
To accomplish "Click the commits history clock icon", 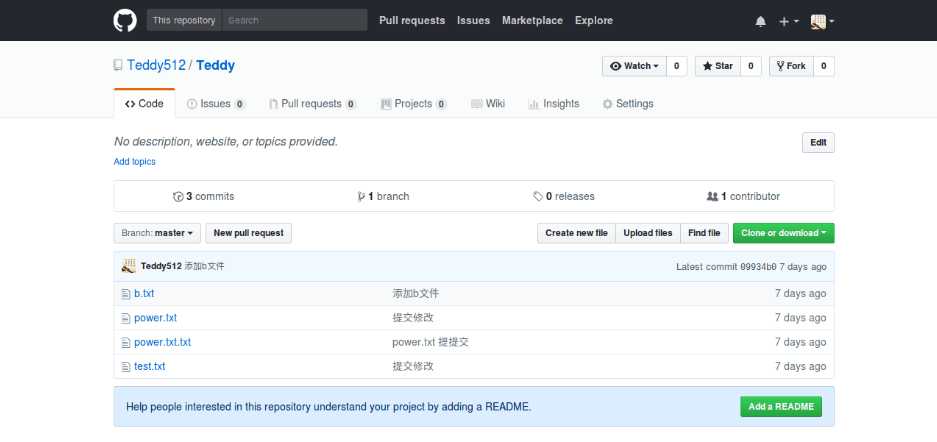I will pos(178,197).
